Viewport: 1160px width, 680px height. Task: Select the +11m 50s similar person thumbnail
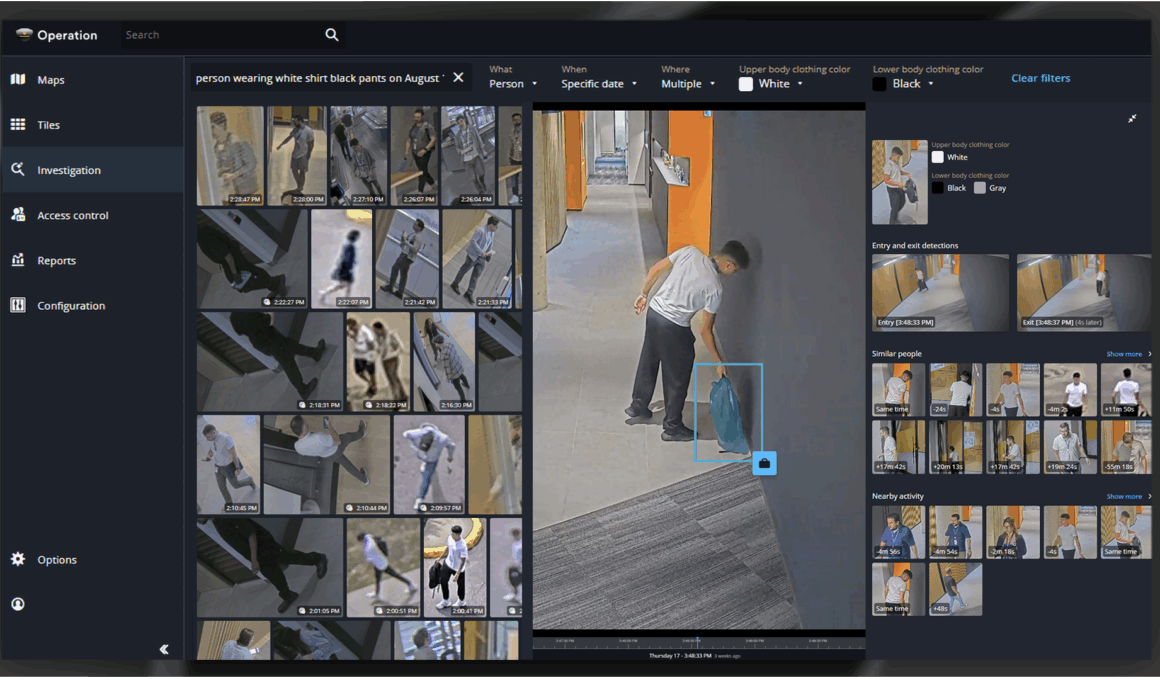tap(1126, 389)
